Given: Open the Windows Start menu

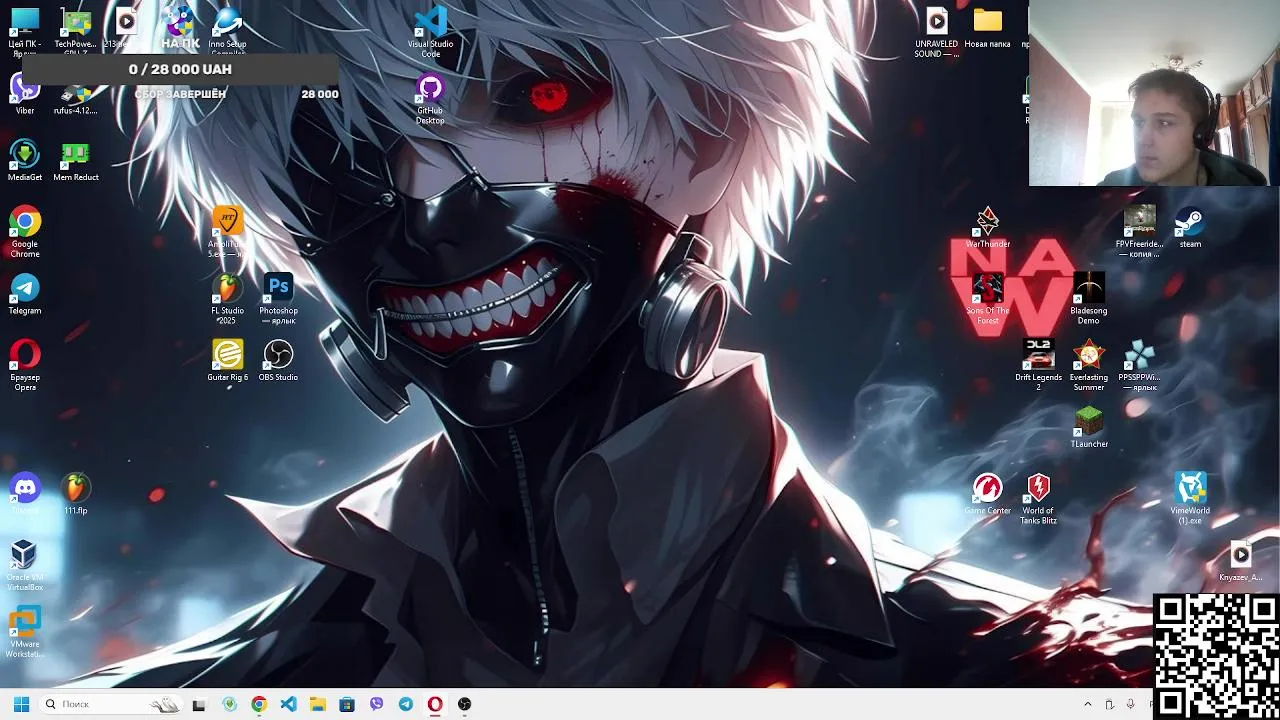Looking at the screenshot, I should [x=21, y=704].
